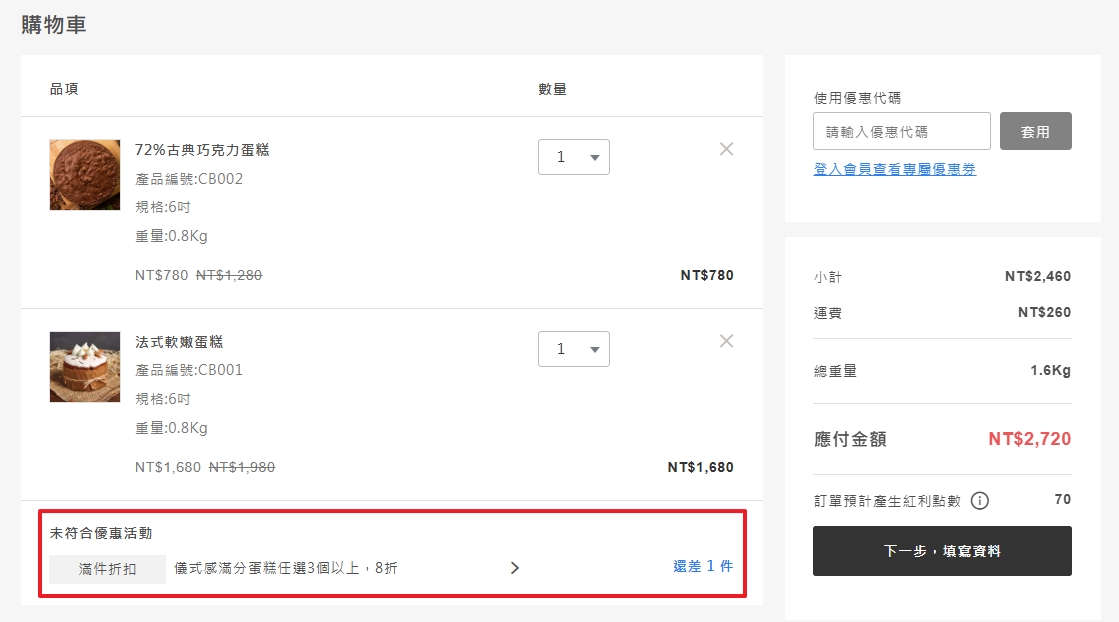
Task: Click the NT$2,720 payable amount
Action: click(x=1029, y=439)
